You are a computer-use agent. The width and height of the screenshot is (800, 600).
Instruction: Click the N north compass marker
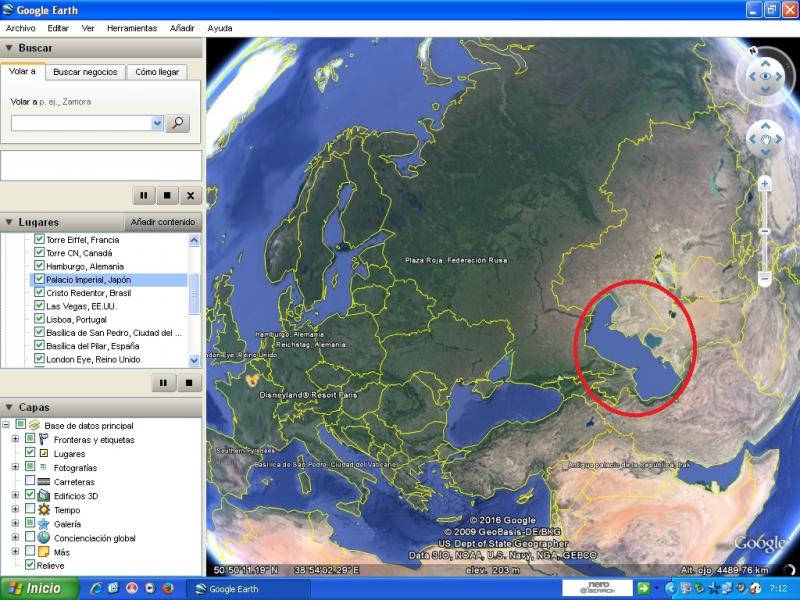[753, 51]
